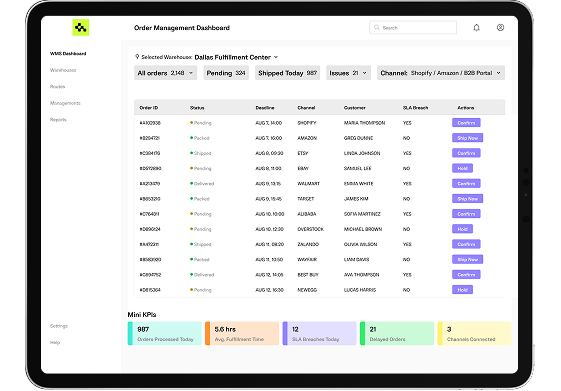Viewport: 561px width, 391px height.
Task: Open Warehouses in the sidebar
Action: pyautogui.click(x=63, y=70)
